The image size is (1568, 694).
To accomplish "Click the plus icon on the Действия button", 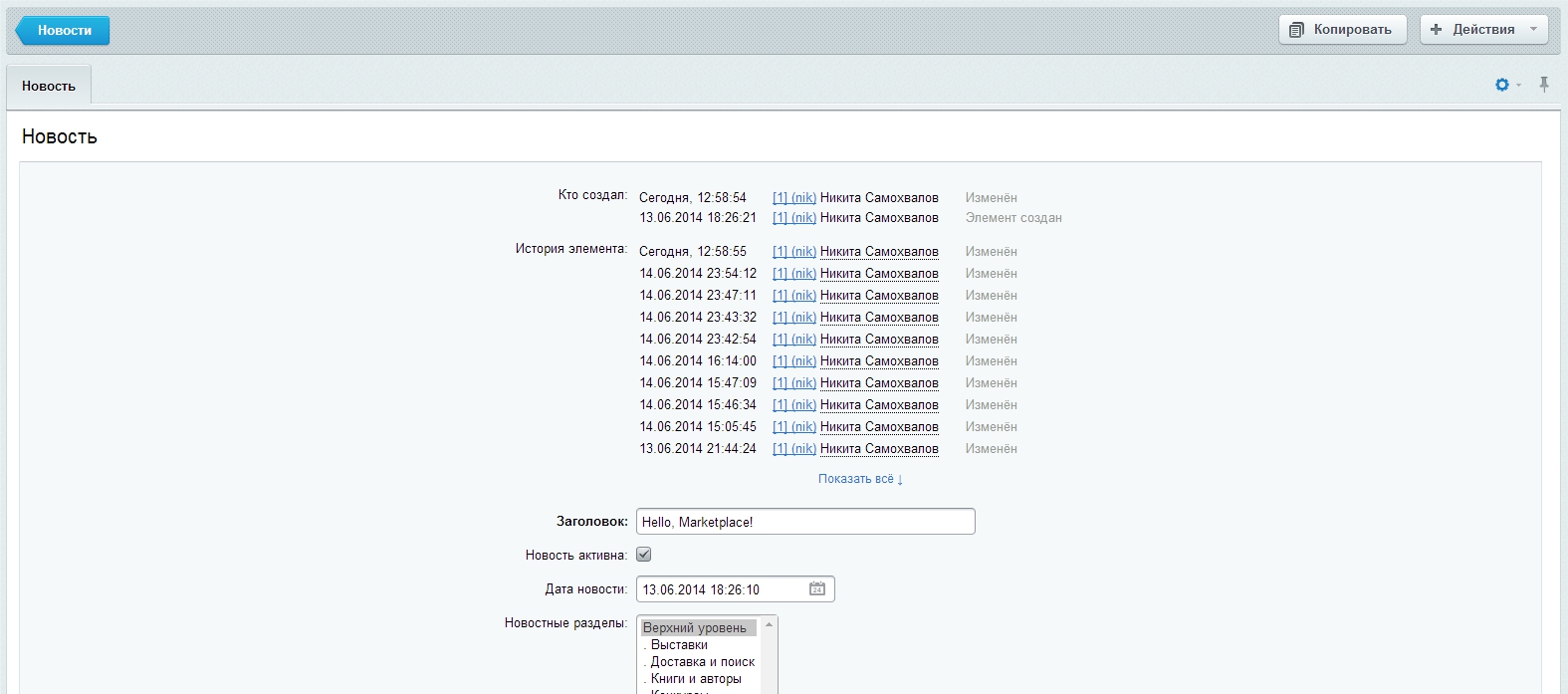I will pos(1436,30).
